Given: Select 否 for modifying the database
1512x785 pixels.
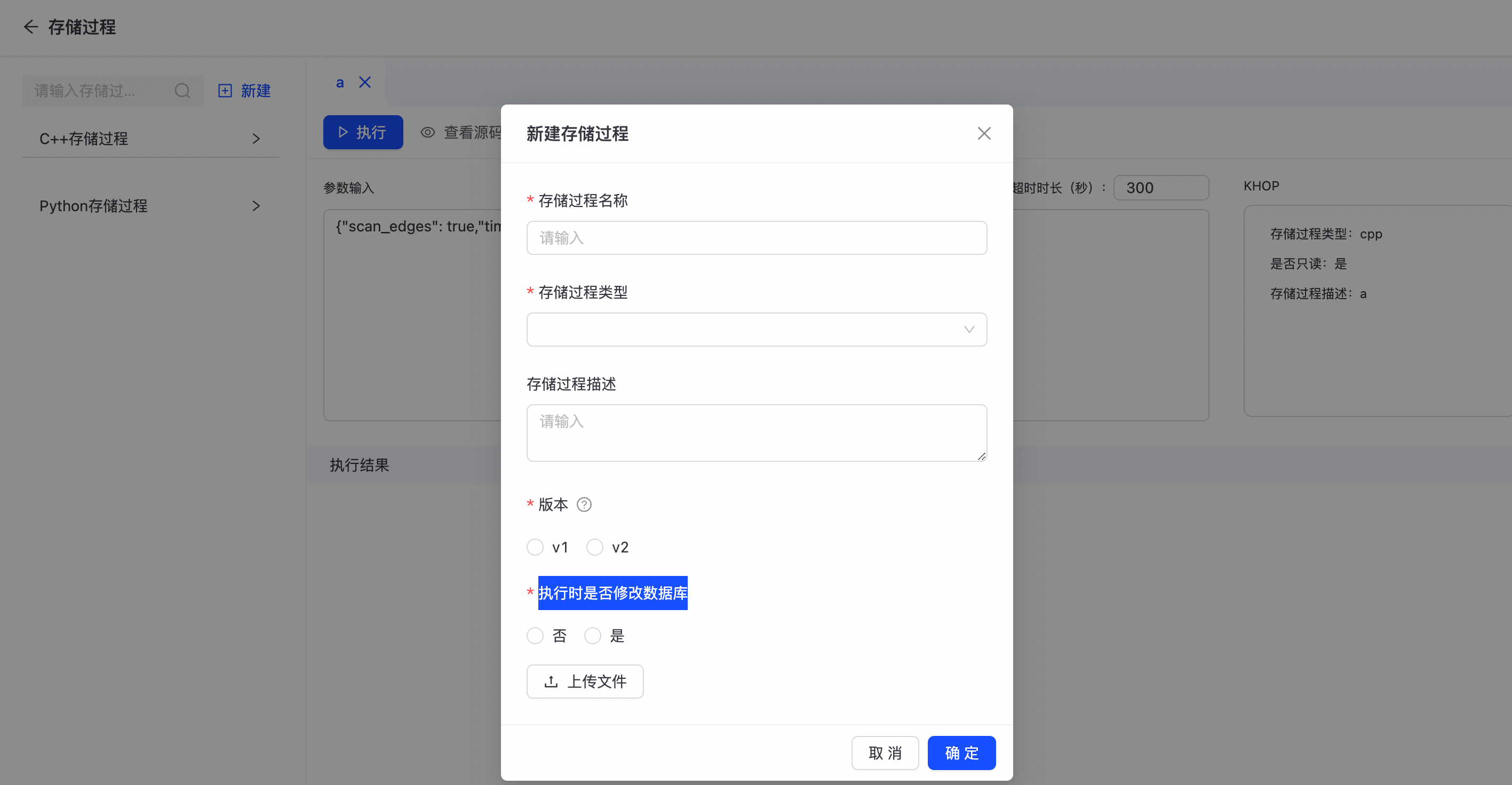Looking at the screenshot, I should tap(535, 635).
